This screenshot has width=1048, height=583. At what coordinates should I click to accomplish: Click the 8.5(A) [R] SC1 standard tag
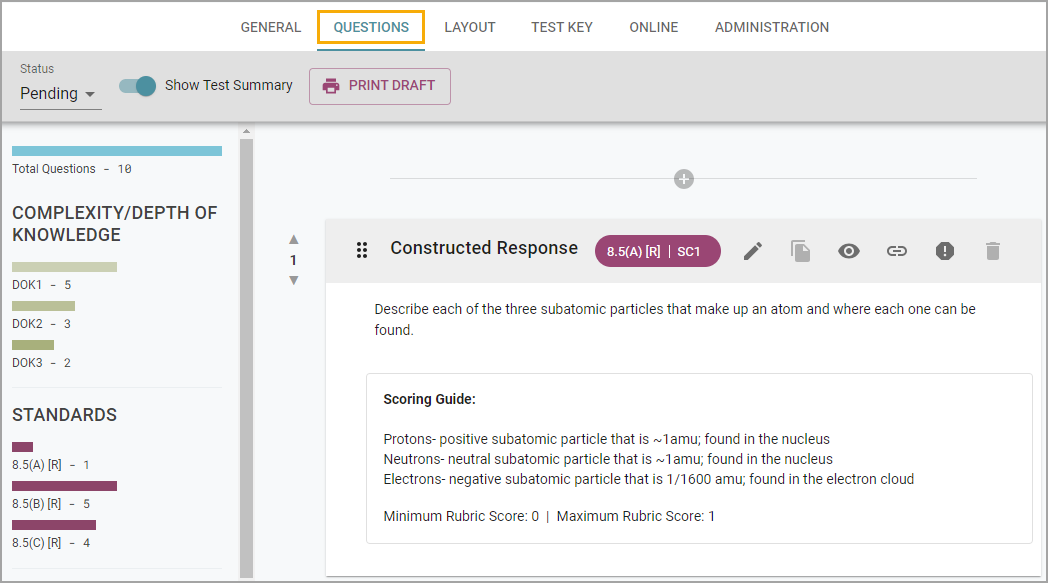coord(658,251)
